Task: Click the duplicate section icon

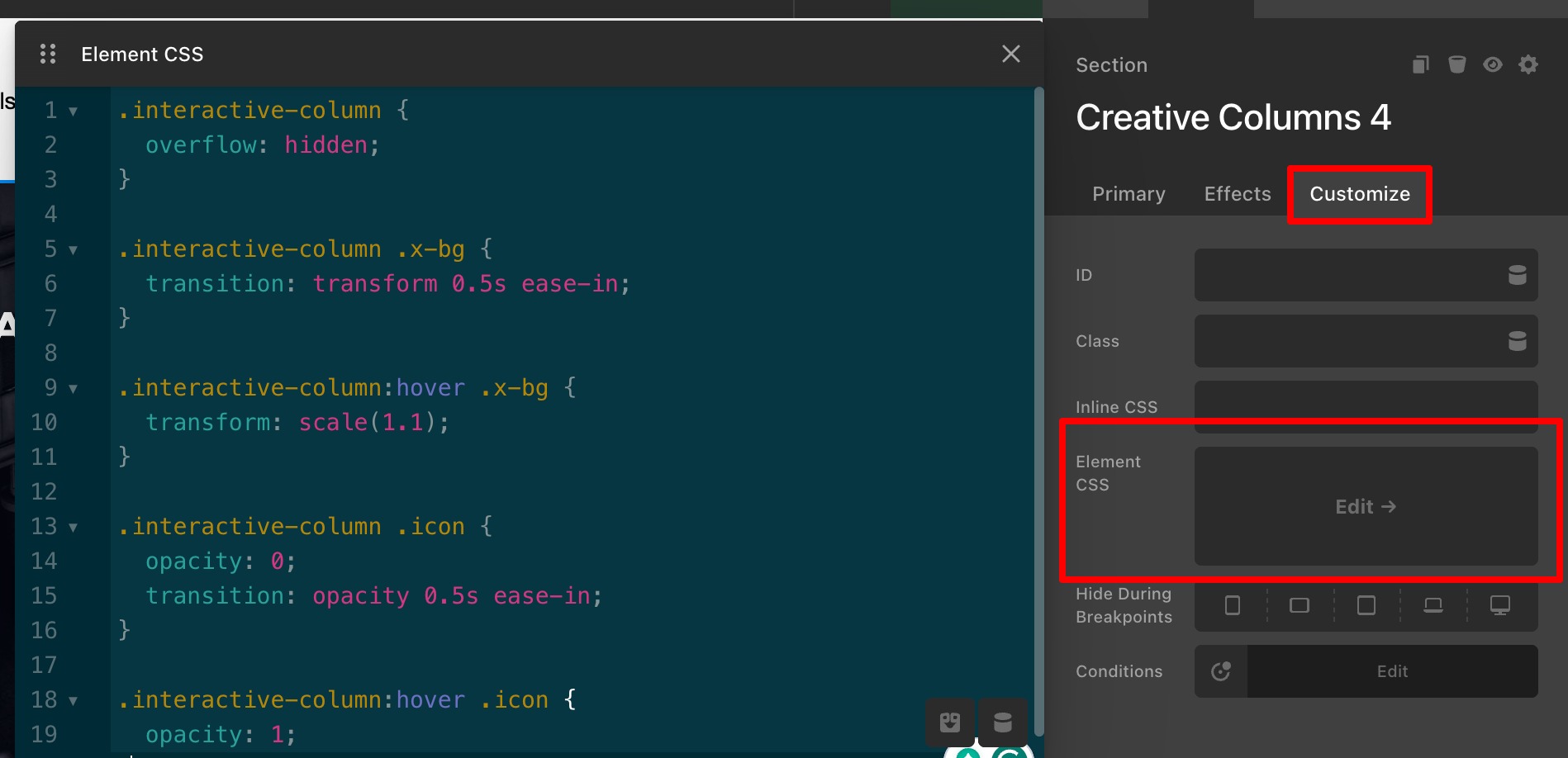Action: point(1420,64)
